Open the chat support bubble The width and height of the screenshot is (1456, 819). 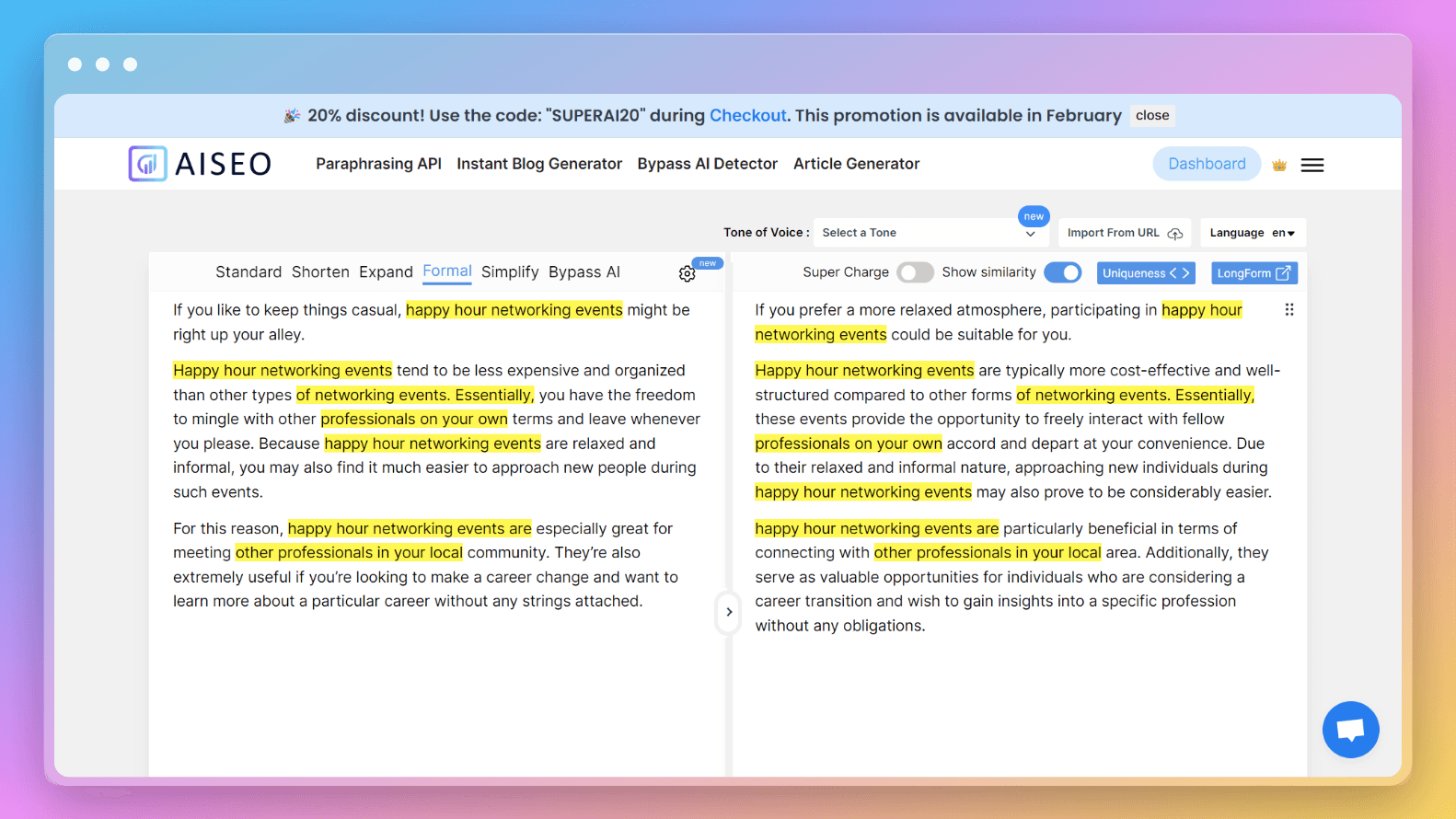tap(1350, 730)
